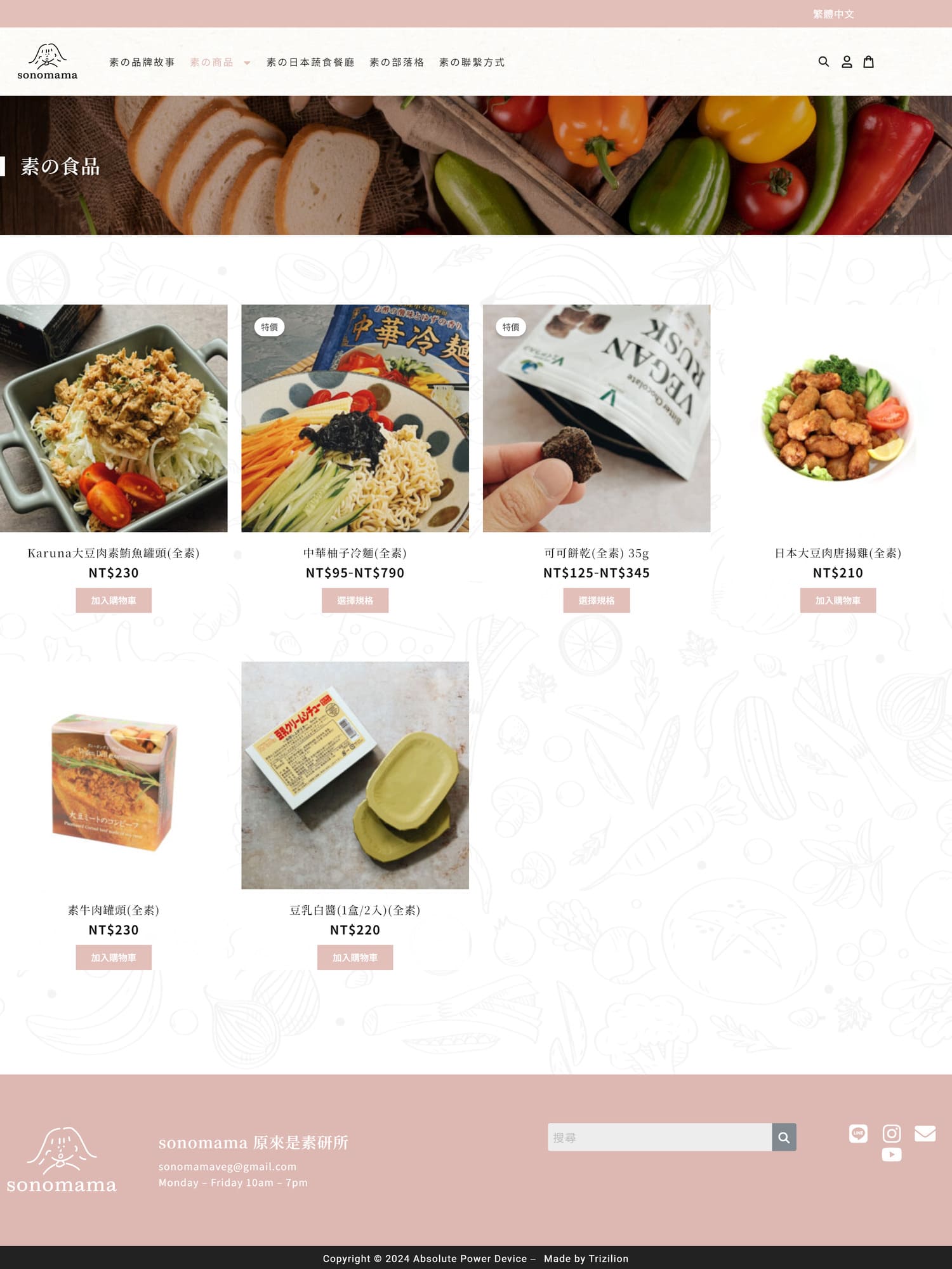Open the header search icon
The image size is (952, 1269).
823,62
